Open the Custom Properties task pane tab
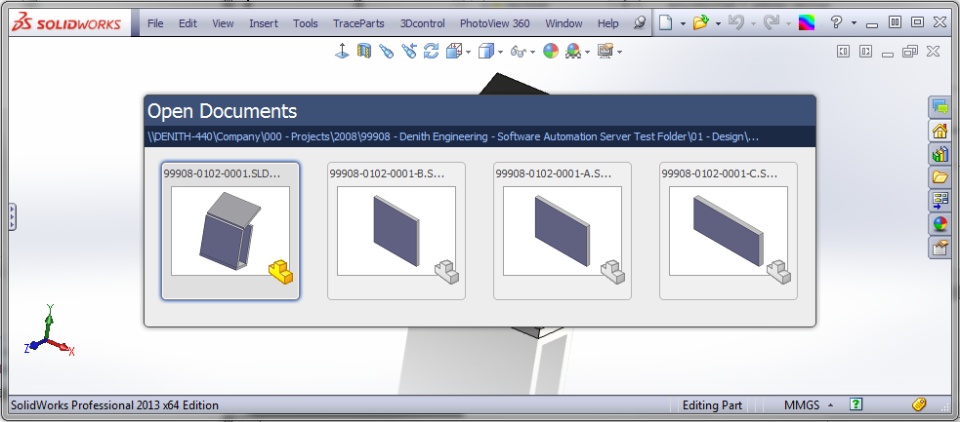The width and height of the screenshot is (960, 422). point(940,247)
